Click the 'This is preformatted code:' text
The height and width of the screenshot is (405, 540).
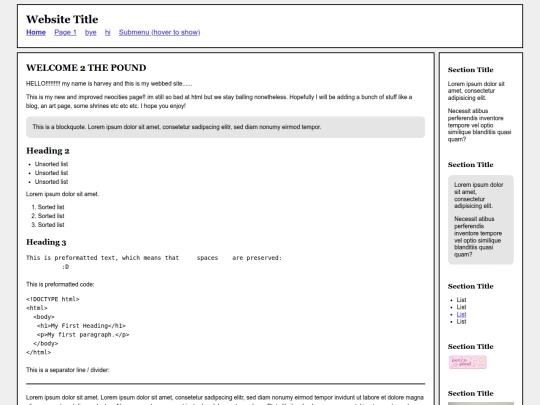pyautogui.click(x=60, y=284)
